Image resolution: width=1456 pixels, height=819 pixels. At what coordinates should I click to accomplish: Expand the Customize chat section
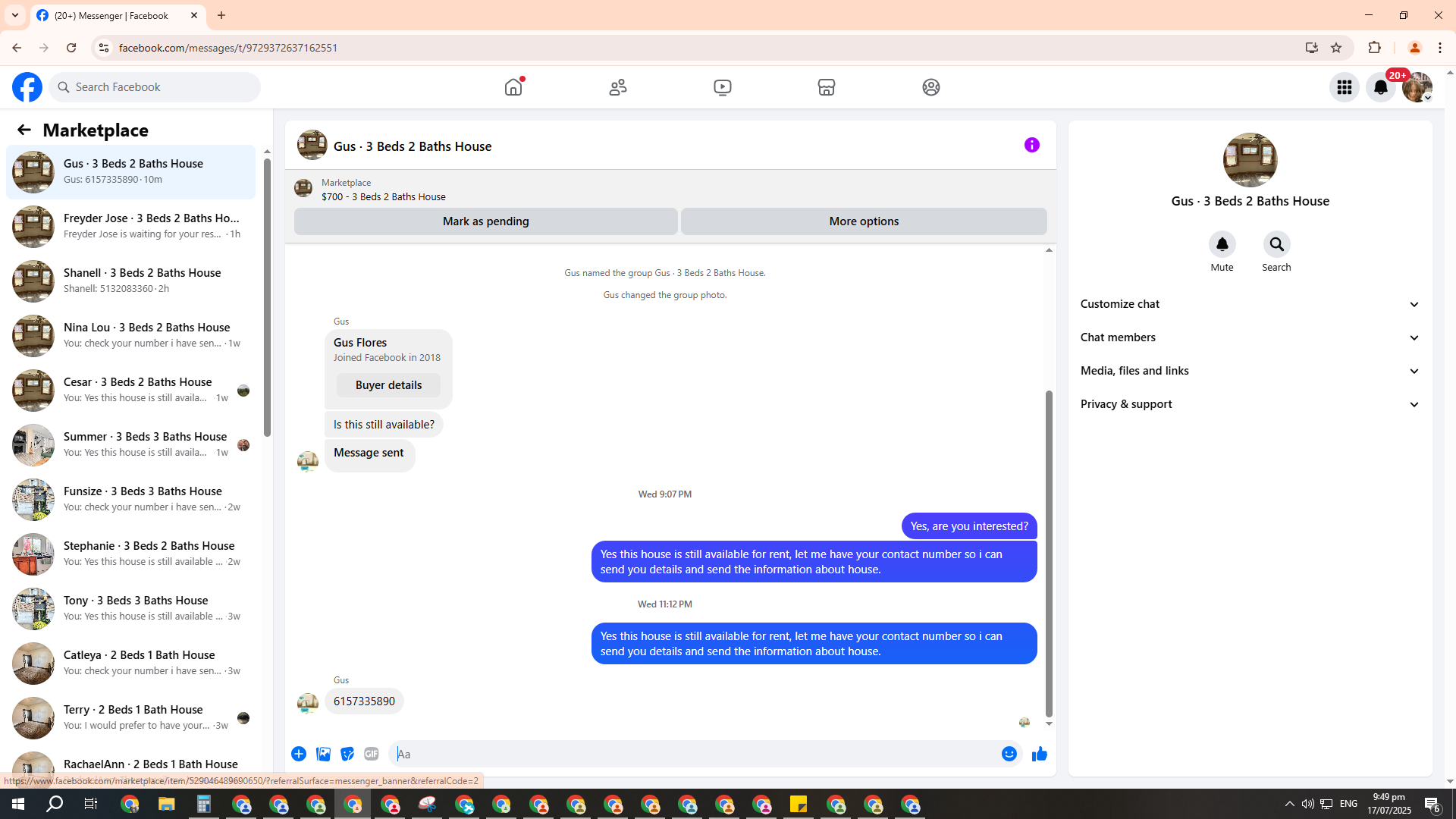(x=1250, y=304)
